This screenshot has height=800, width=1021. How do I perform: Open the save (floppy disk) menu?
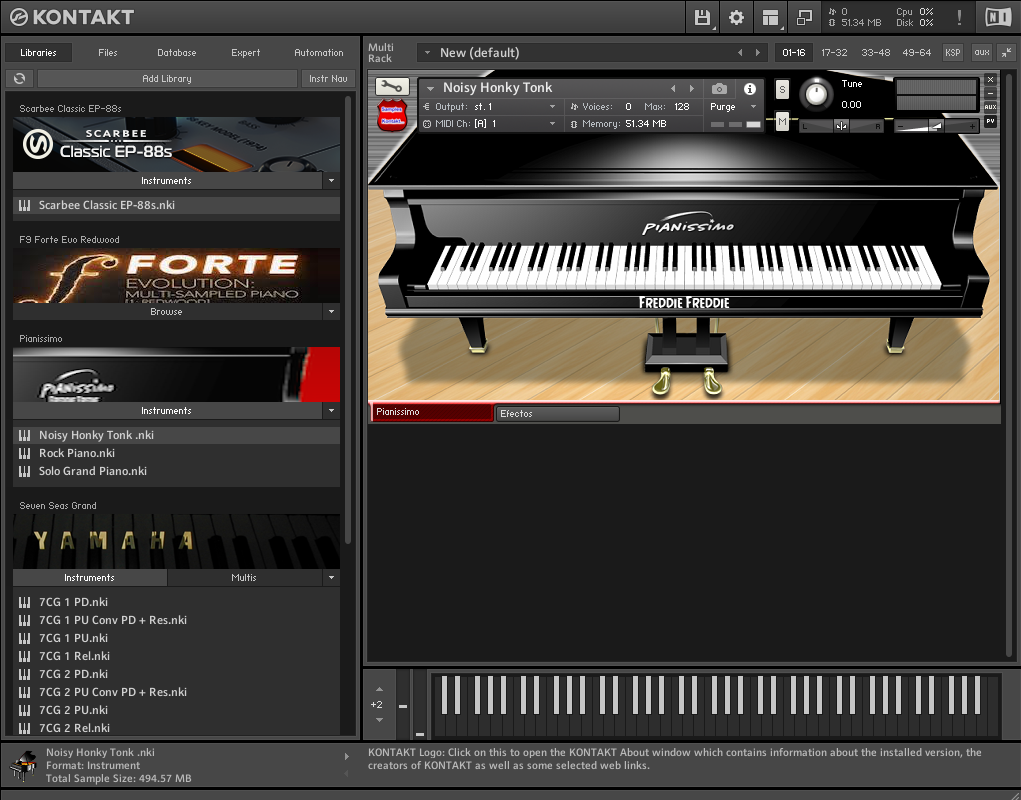point(702,18)
